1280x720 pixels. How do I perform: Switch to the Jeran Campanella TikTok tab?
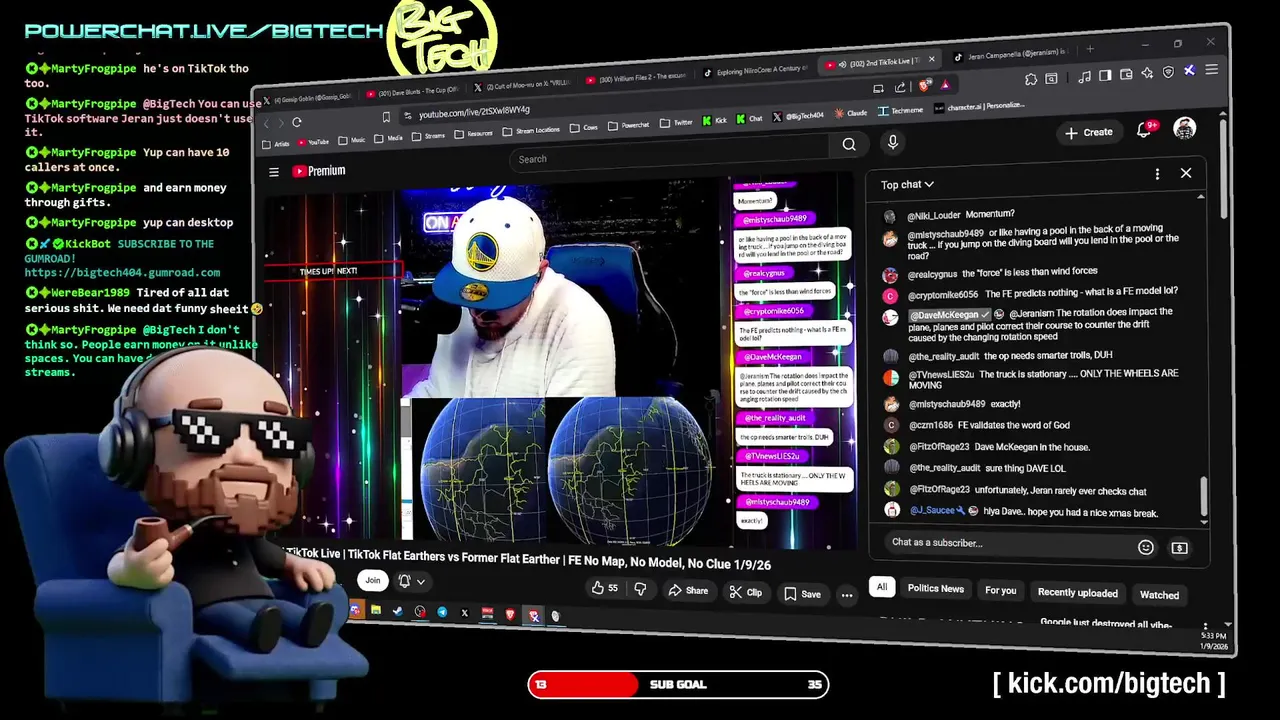click(1010, 53)
